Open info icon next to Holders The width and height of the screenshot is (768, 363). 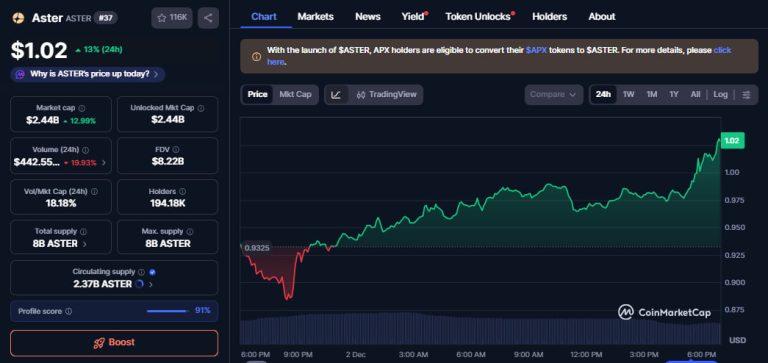coord(183,192)
